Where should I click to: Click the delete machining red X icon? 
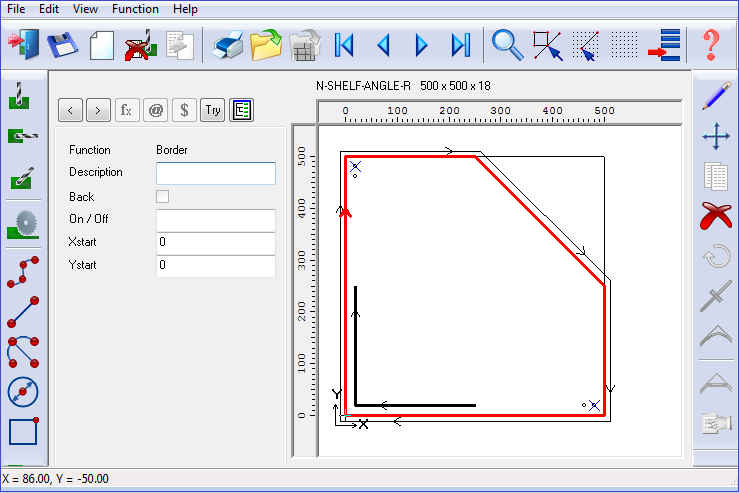[x=140, y=45]
